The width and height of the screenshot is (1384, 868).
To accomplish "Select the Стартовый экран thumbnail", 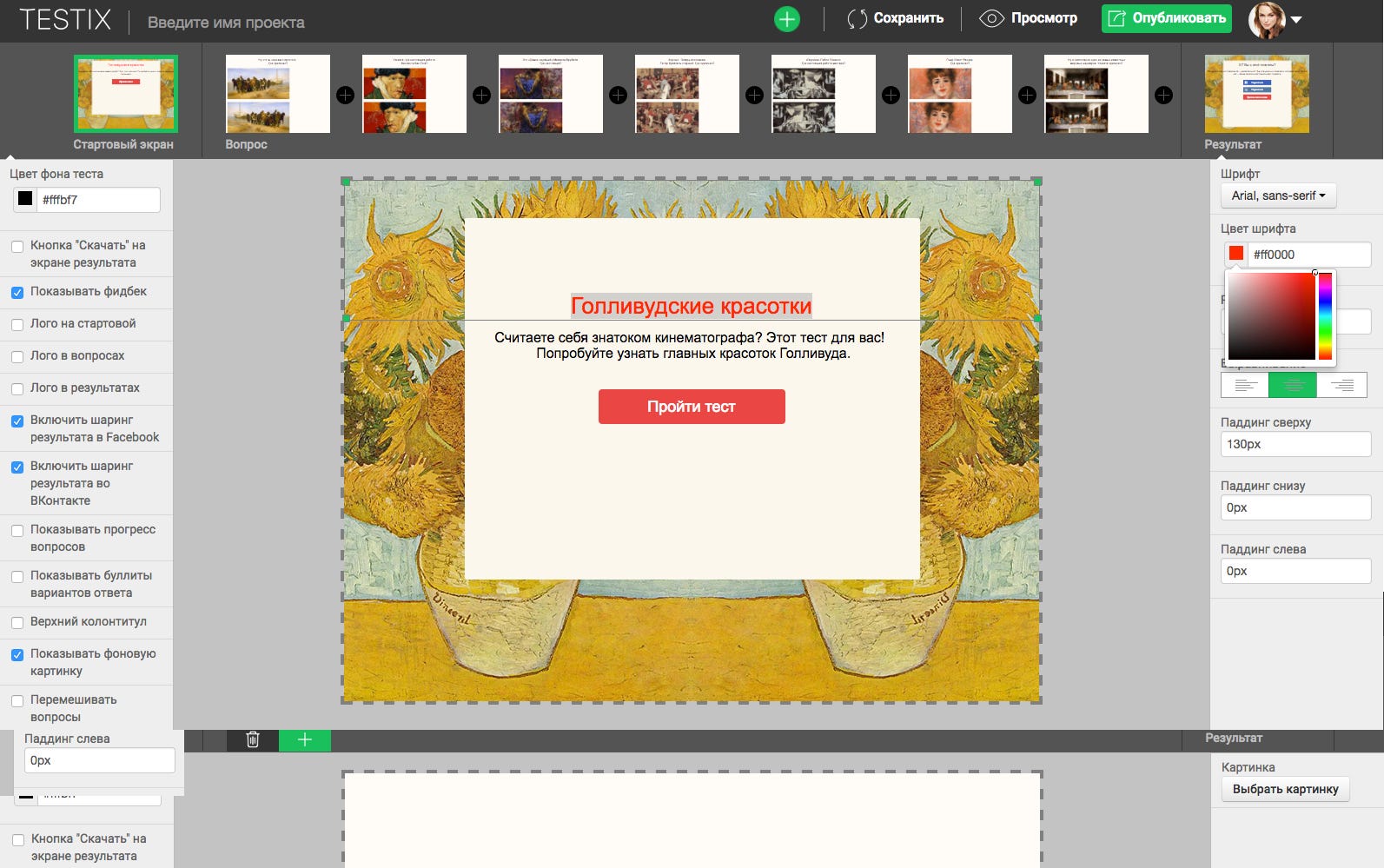I will tap(126, 94).
